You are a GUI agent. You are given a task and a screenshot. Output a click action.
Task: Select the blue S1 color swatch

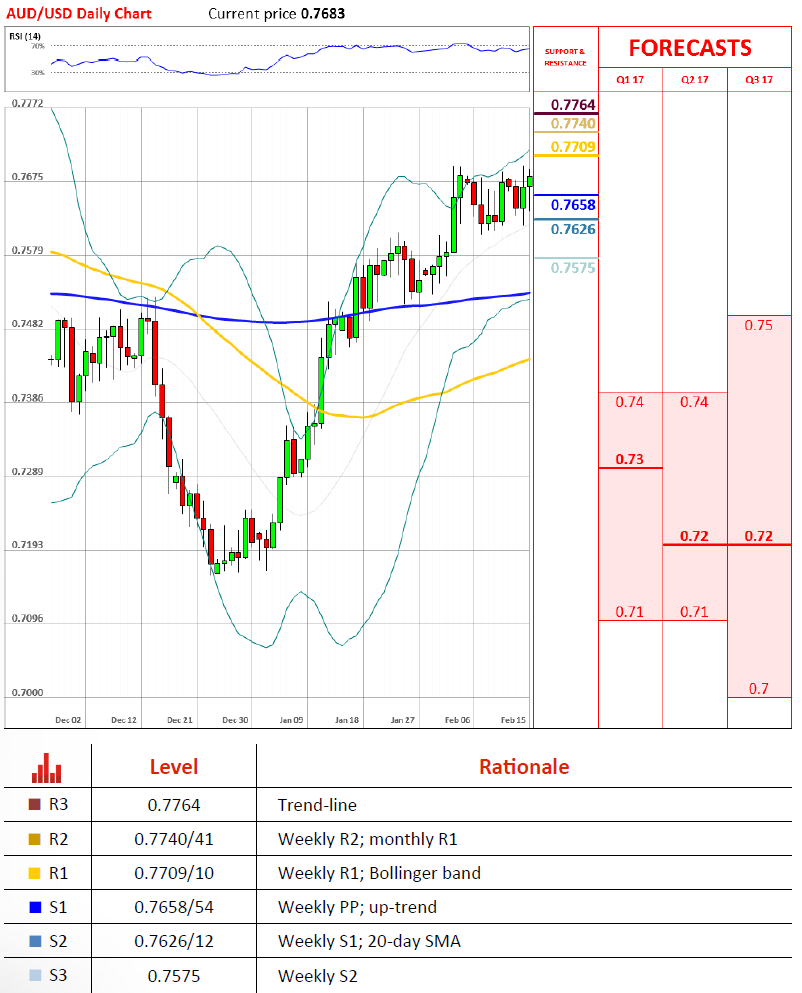point(35,908)
